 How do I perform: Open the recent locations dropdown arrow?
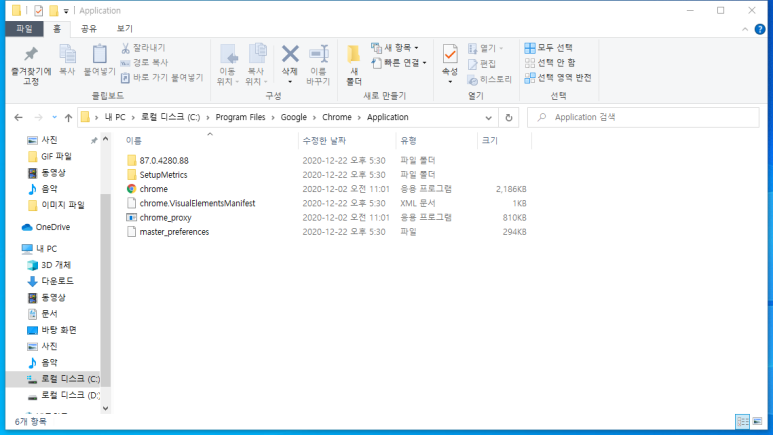click(x=54, y=117)
